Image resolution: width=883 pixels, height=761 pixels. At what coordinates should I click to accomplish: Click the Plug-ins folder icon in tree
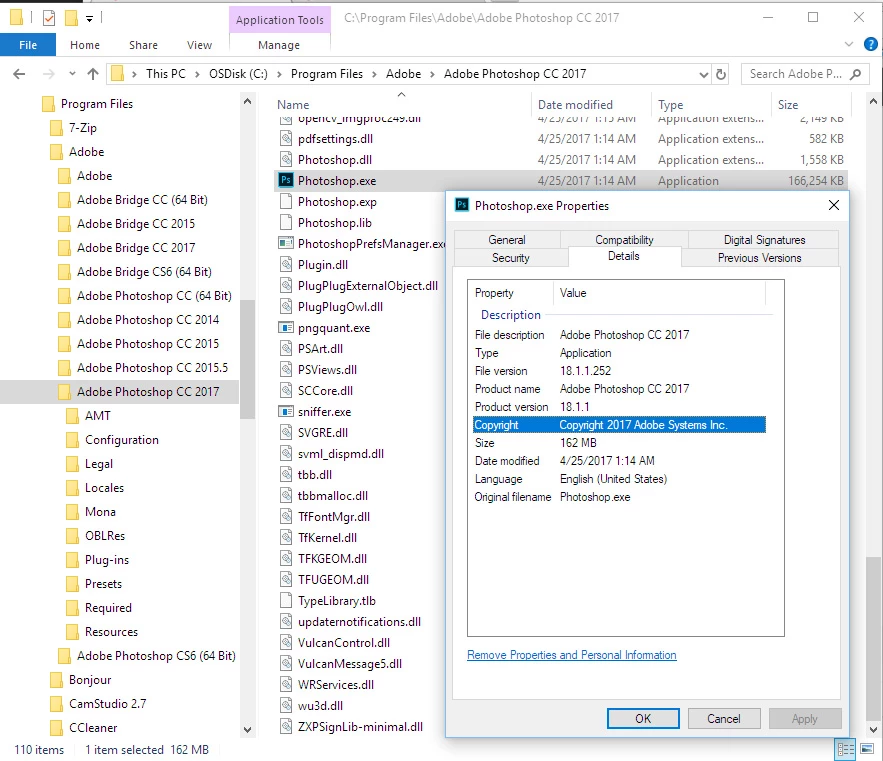[x=72, y=560]
